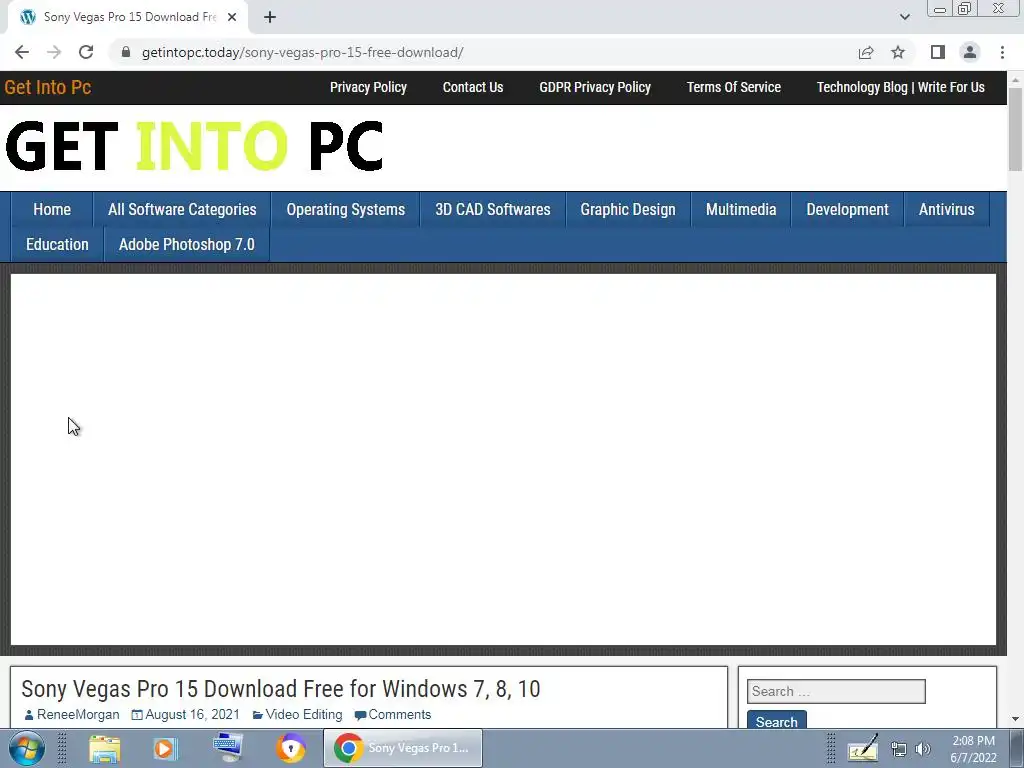Screen dimensions: 1024x768
Task: Open the Privacy Policy page
Action: pyautogui.click(x=368, y=88)
